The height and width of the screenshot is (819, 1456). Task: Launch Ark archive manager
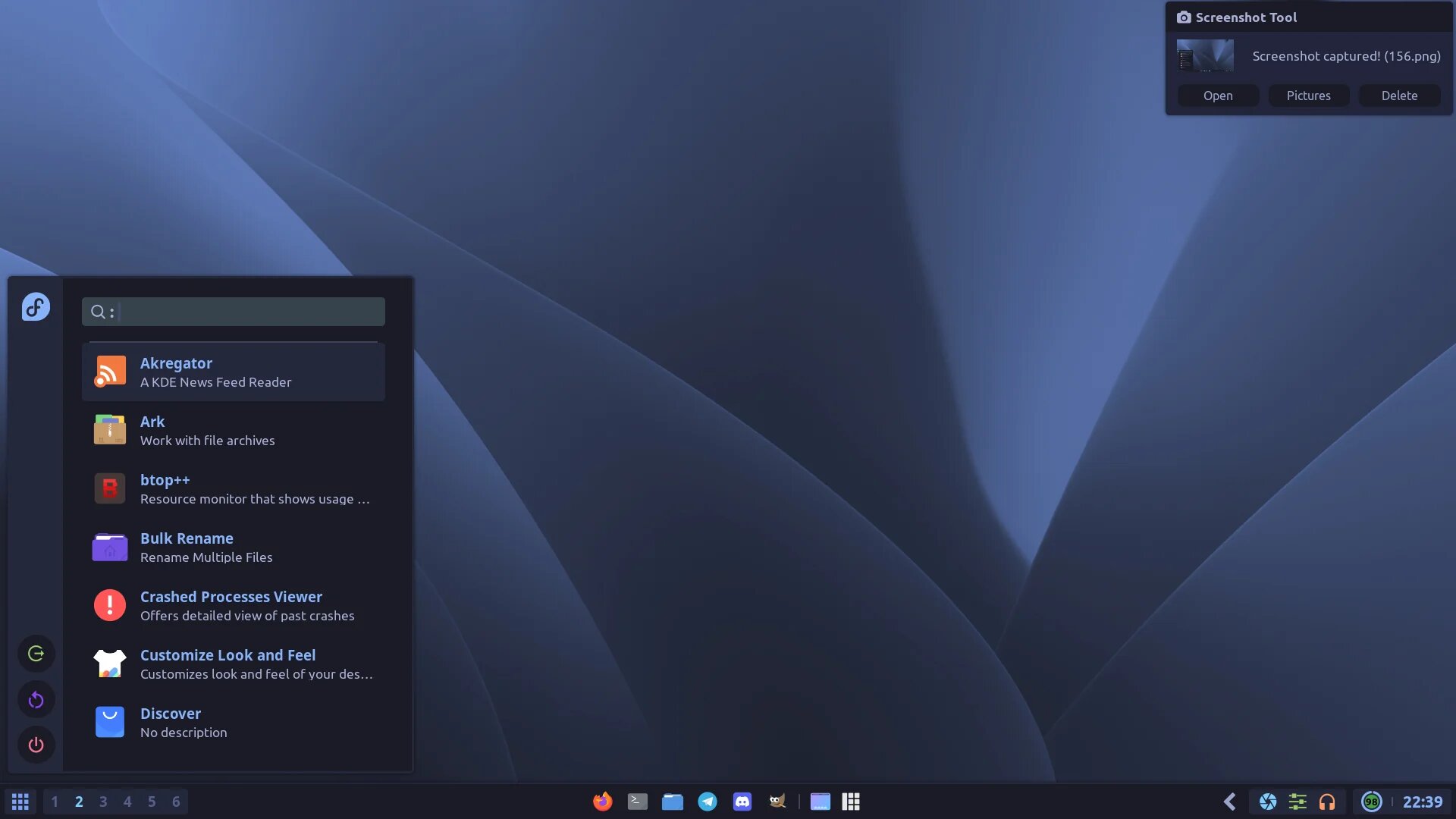[x=234, y=431]
